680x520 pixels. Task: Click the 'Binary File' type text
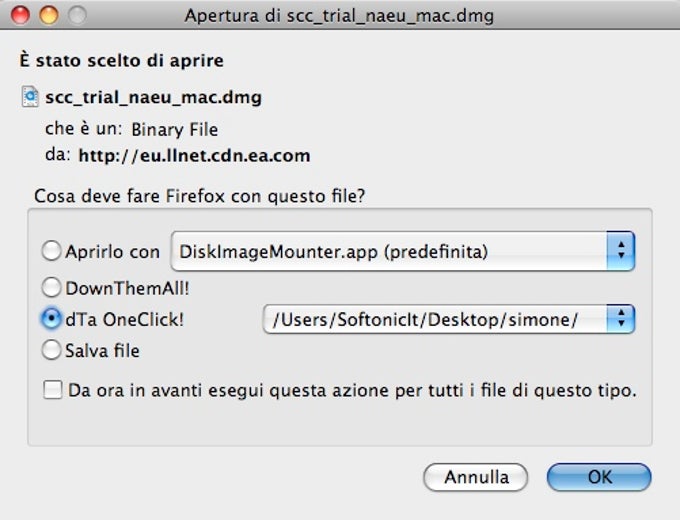tap(175, 130)
